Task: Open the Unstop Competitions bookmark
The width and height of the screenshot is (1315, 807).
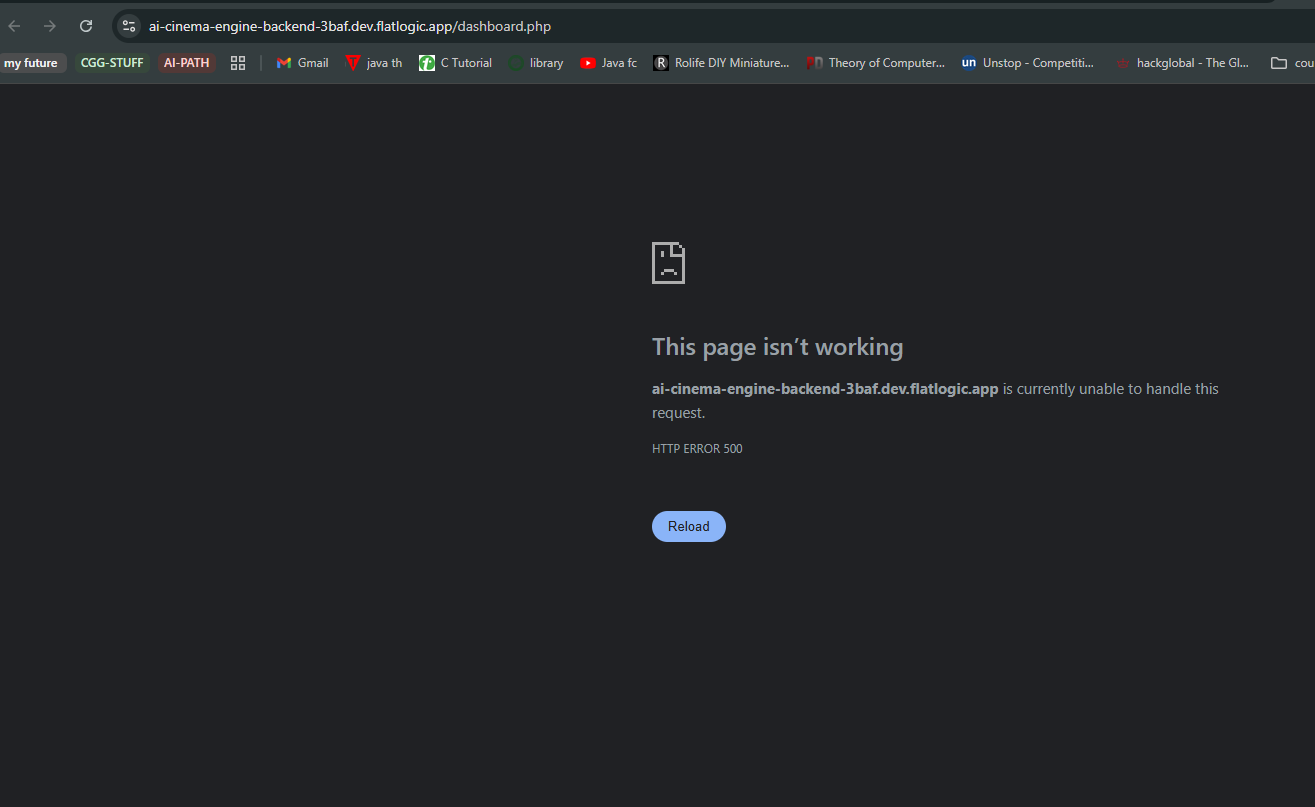Action: click(x=1027, y=63)
